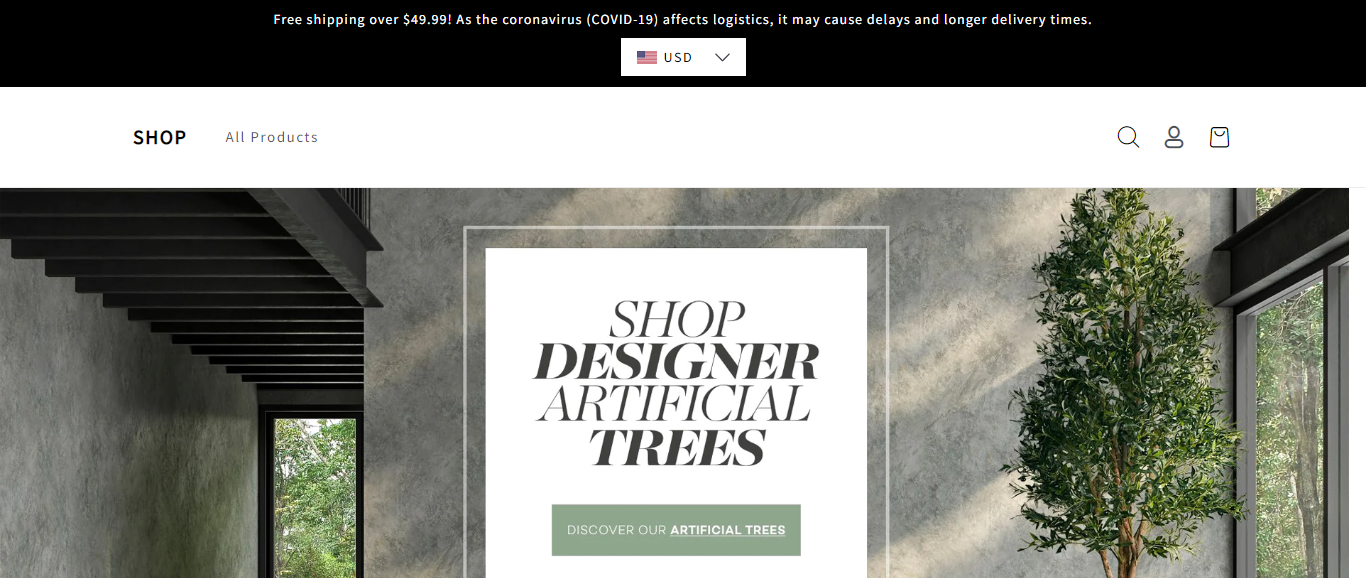Open the All Products menu item
Image resolution: width=1366 pixels, height=578 pixels.
[272, 137]
